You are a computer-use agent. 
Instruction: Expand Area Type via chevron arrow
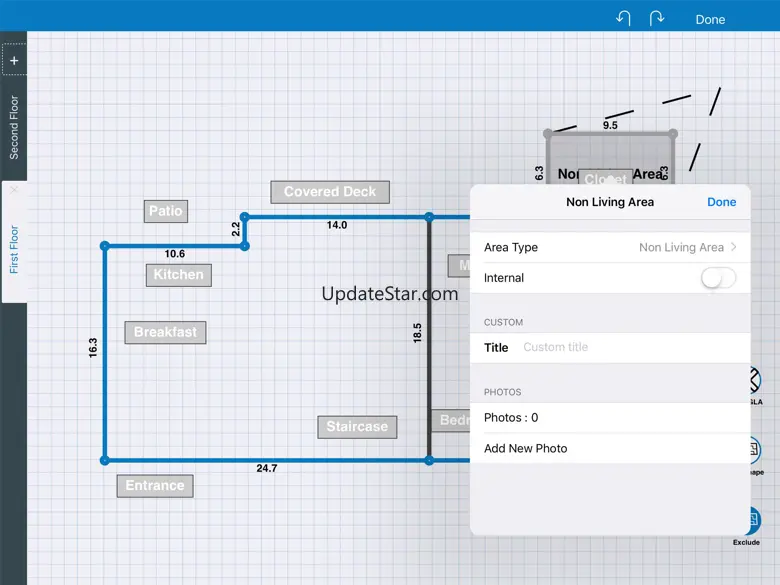tap(734, 247)
